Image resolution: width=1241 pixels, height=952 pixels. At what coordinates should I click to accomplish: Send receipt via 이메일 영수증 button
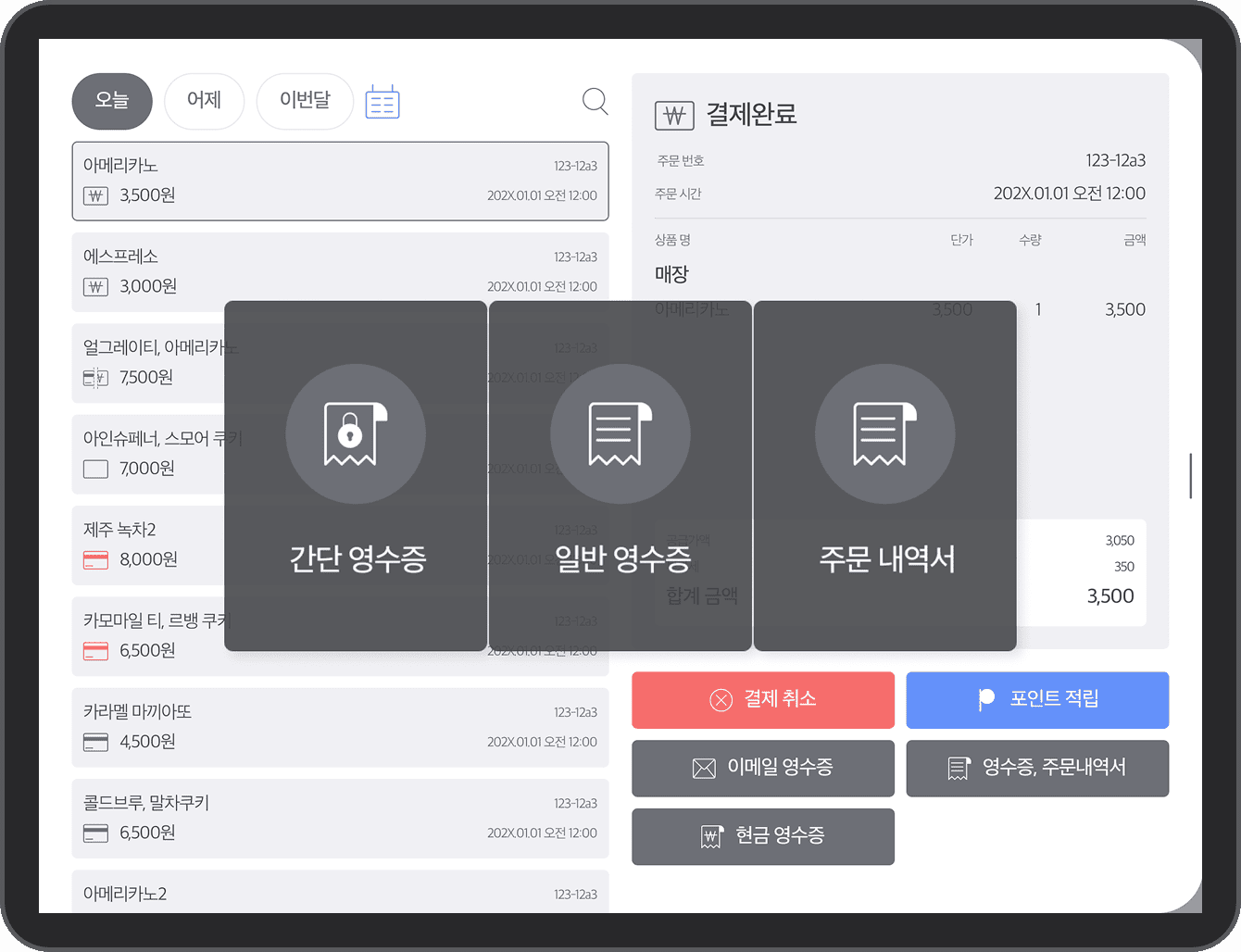click(762, 768)
